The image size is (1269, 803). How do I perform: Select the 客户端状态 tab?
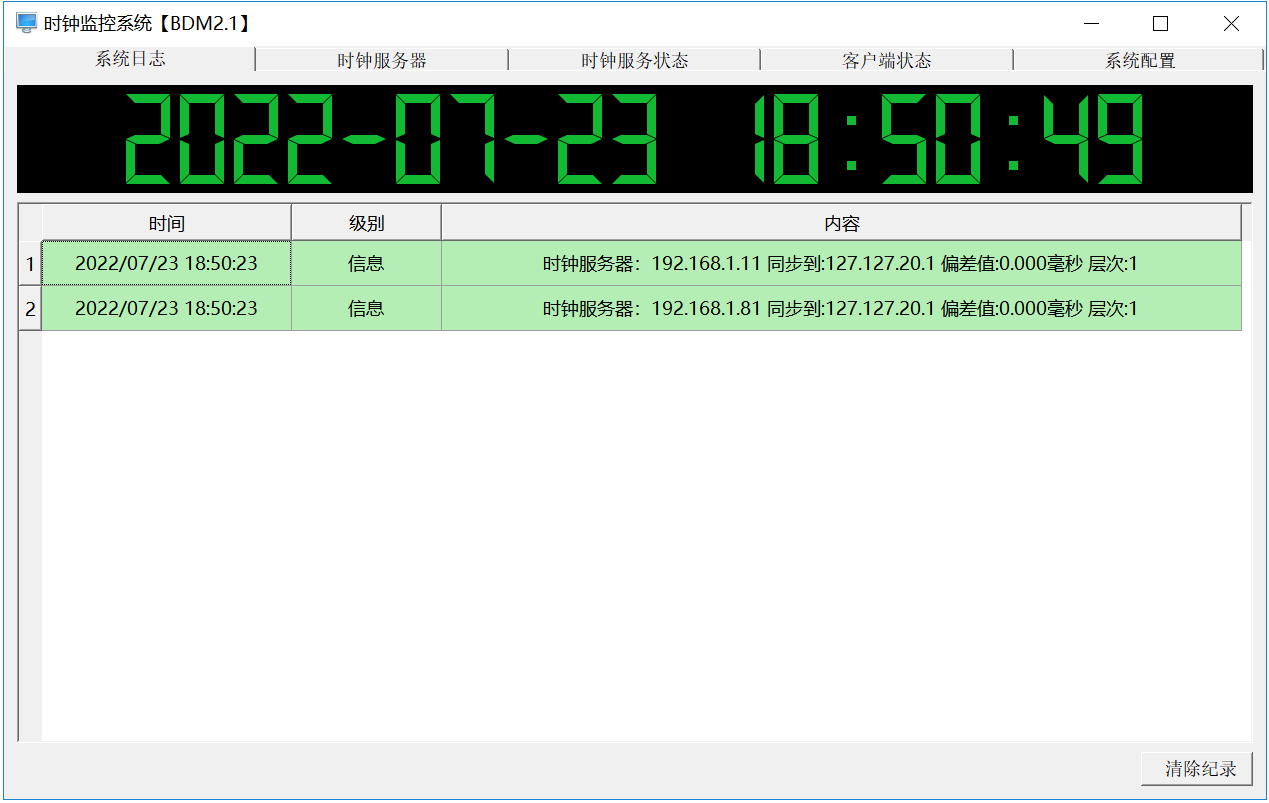pos(886,60)
